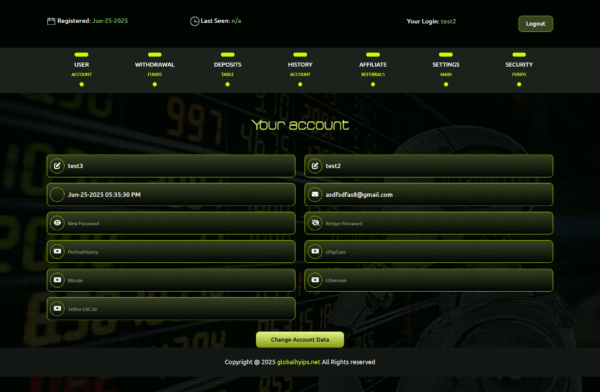Follow the globalhyips.net footer link

pyautogui.click(x=298, y=362)
